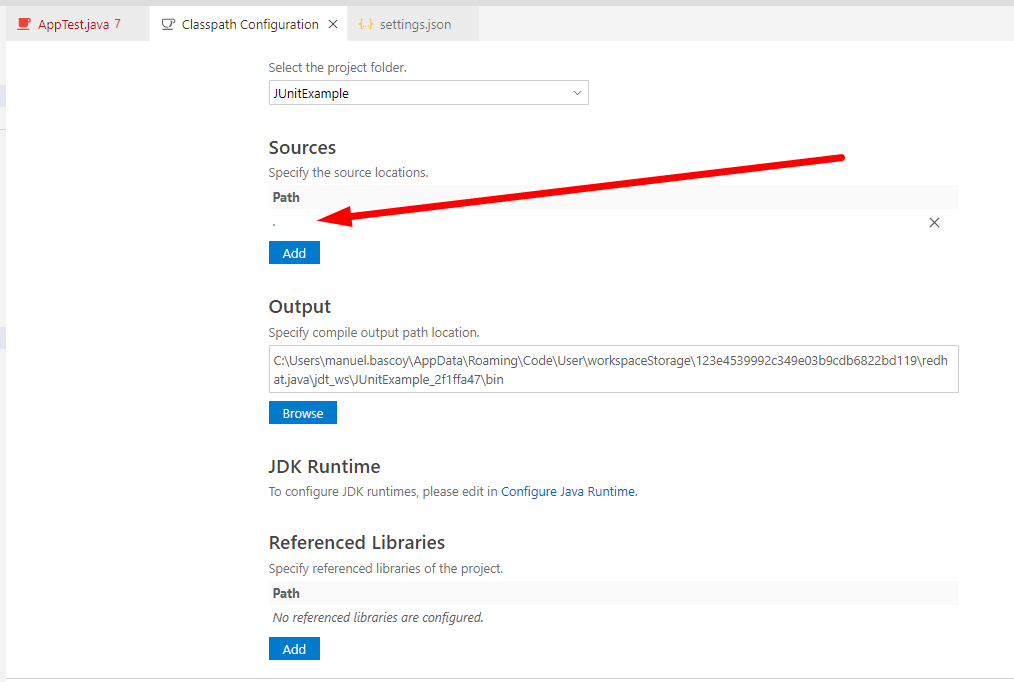The height and width of the screenshot is (682, 1014).
Task: Close the Classpath Configuration tab
Action: coord(333,24)
